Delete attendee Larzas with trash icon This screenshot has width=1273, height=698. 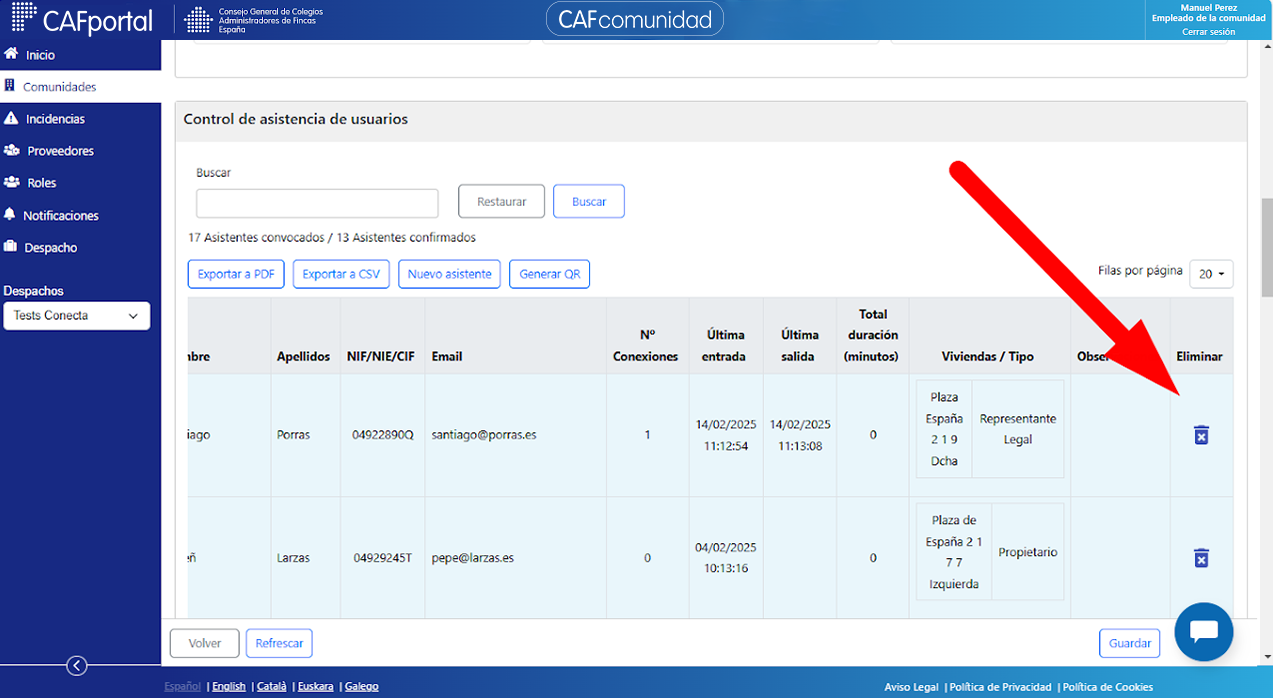(x=1201, y=558)
